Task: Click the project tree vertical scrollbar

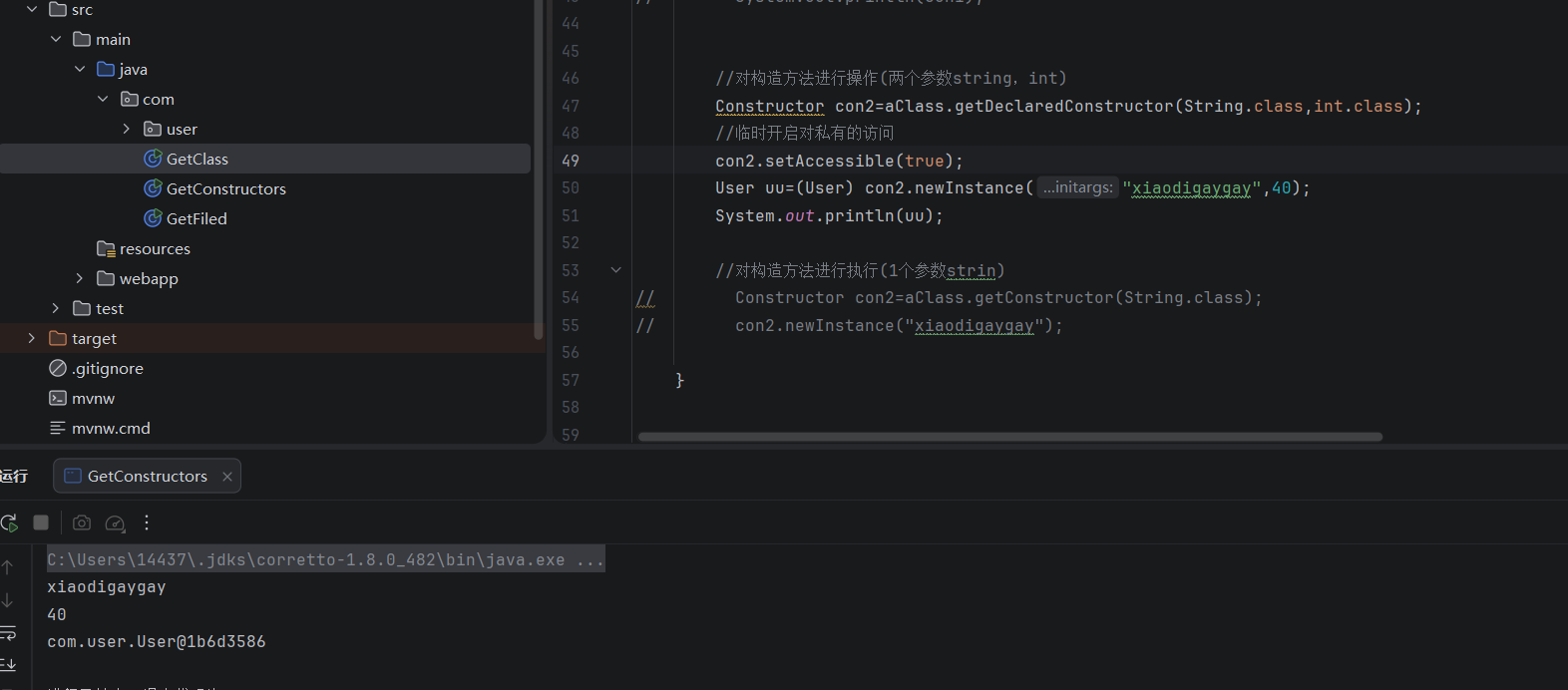Action: [x=539, y=170]
